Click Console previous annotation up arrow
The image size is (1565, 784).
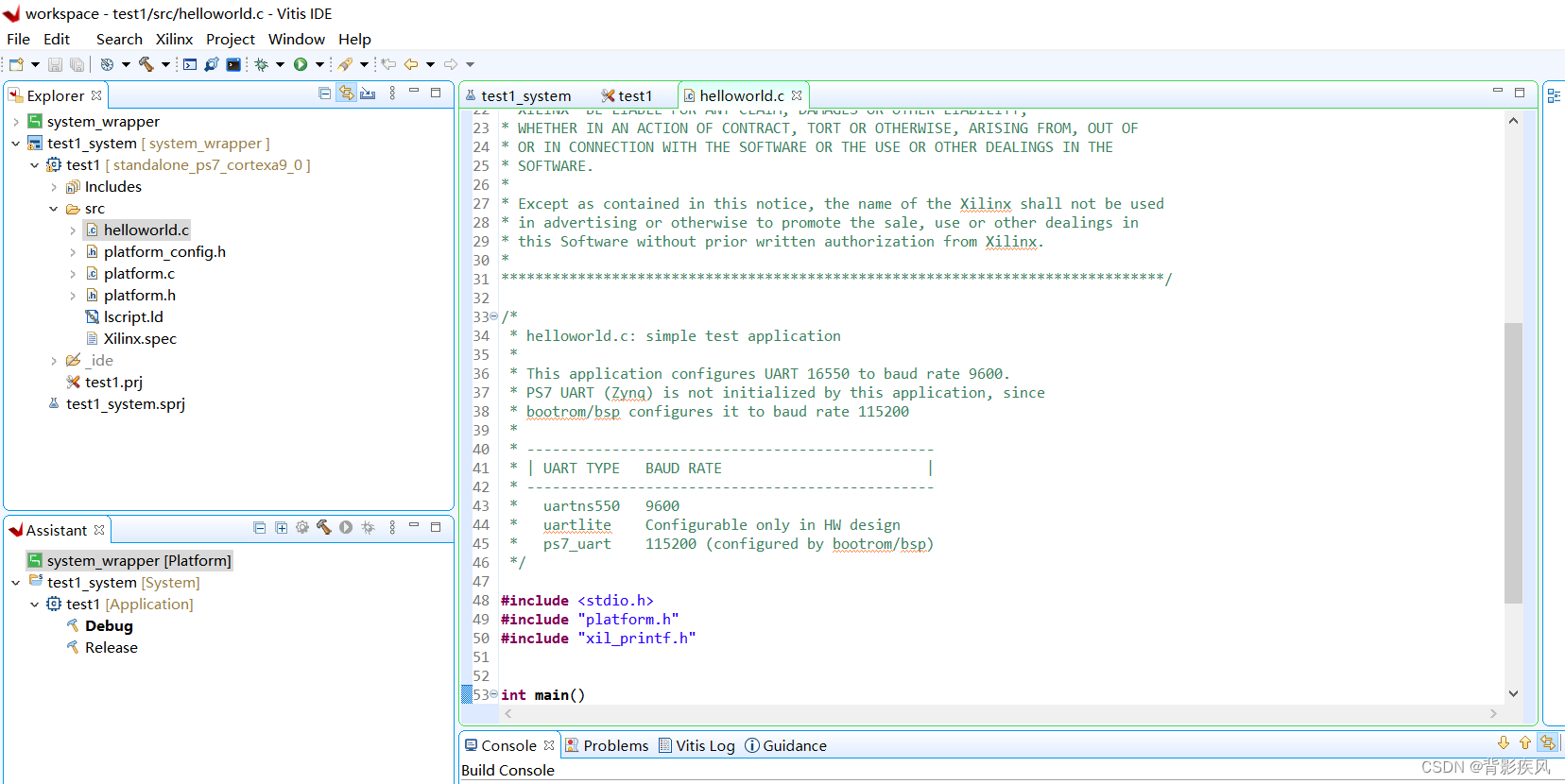coord(1525,743)
